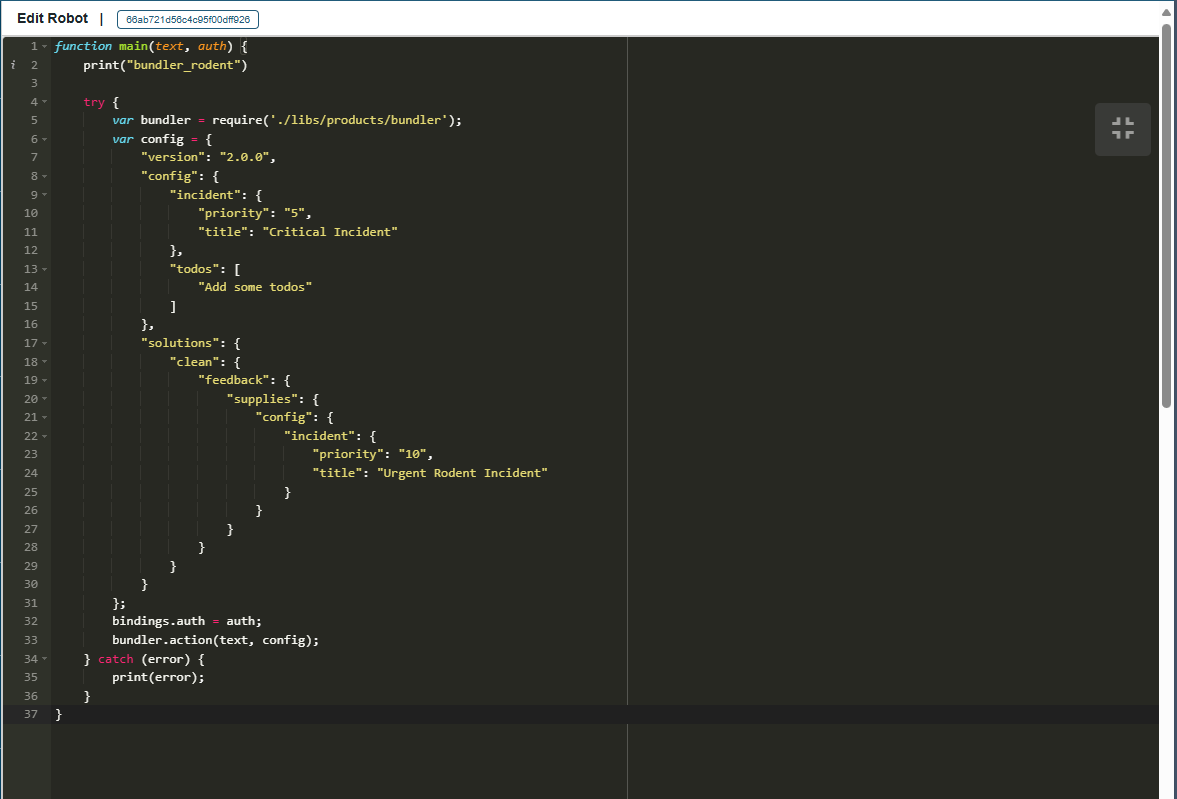This screenshot has height=799, width=1177.
Task: Click the bundler.action(text, config) call
Action: (215, 640)
